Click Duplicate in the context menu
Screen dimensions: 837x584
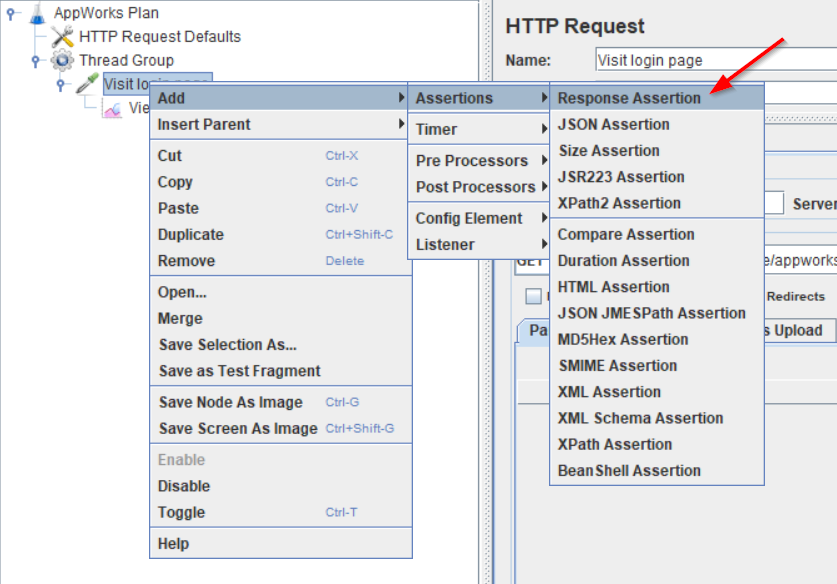pyautogui.click(x=191, y=235)
